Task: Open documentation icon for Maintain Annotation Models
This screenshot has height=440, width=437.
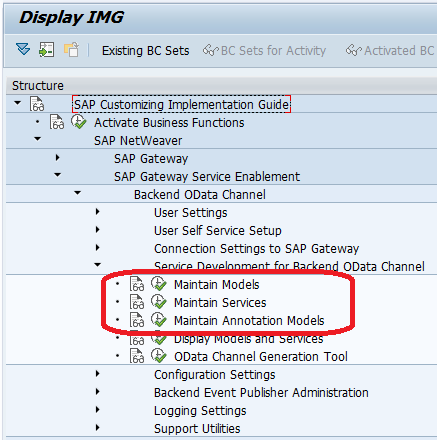Action: coord(137,320)
